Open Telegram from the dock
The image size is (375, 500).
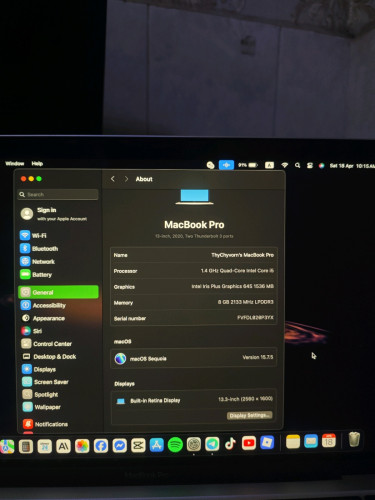click(x=212, y=444)
